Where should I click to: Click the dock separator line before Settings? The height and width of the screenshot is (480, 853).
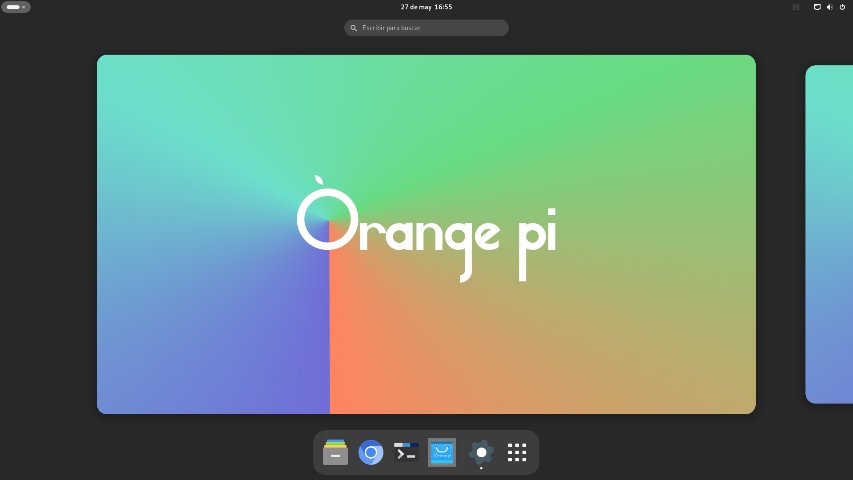(462, 452)
